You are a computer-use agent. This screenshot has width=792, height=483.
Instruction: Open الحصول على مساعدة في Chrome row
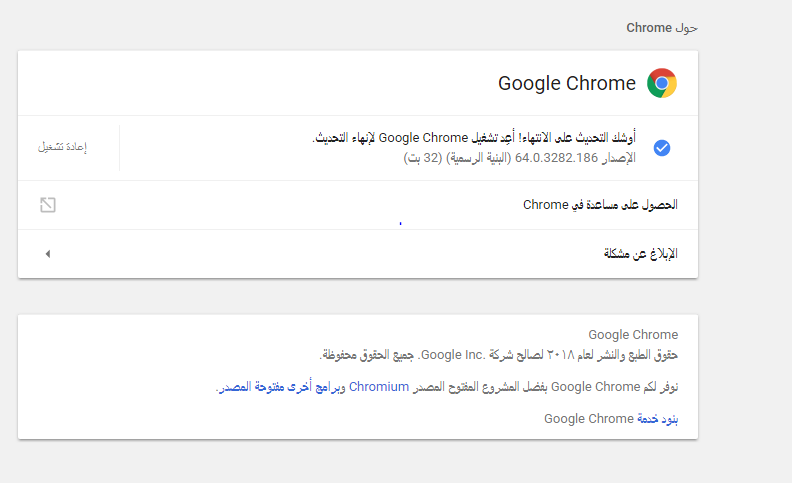(358, 205)
